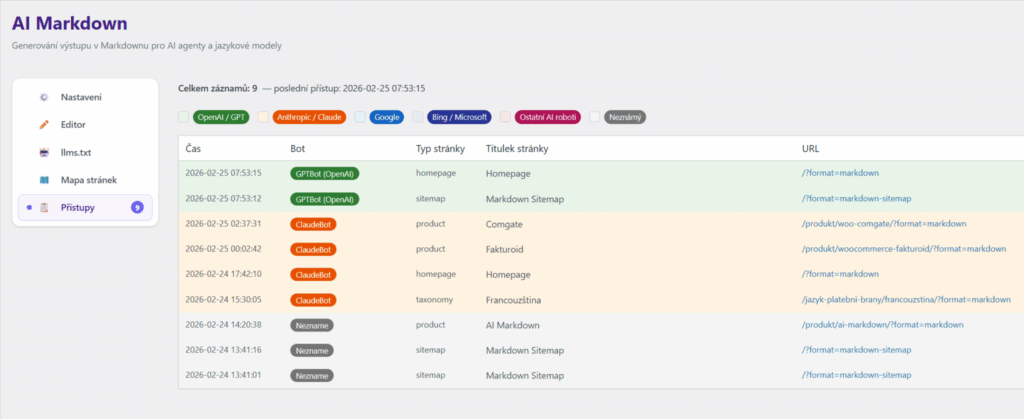This screenshot has height=419, width=1024.
Task: Click the AI Markdown page heading
Action: point(70,23)
